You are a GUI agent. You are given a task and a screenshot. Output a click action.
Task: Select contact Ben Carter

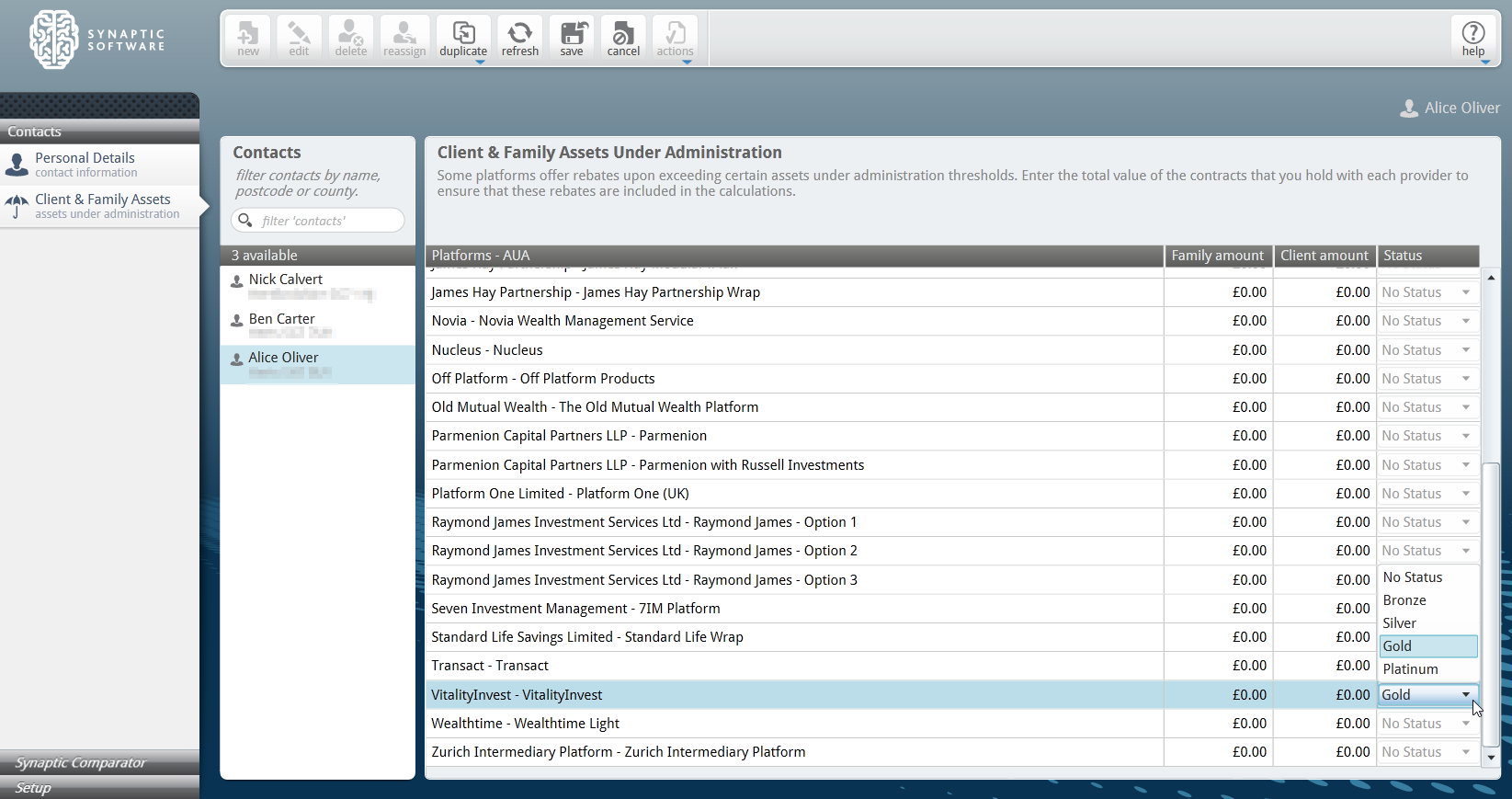pyautogui.click(x=318, y=325)
